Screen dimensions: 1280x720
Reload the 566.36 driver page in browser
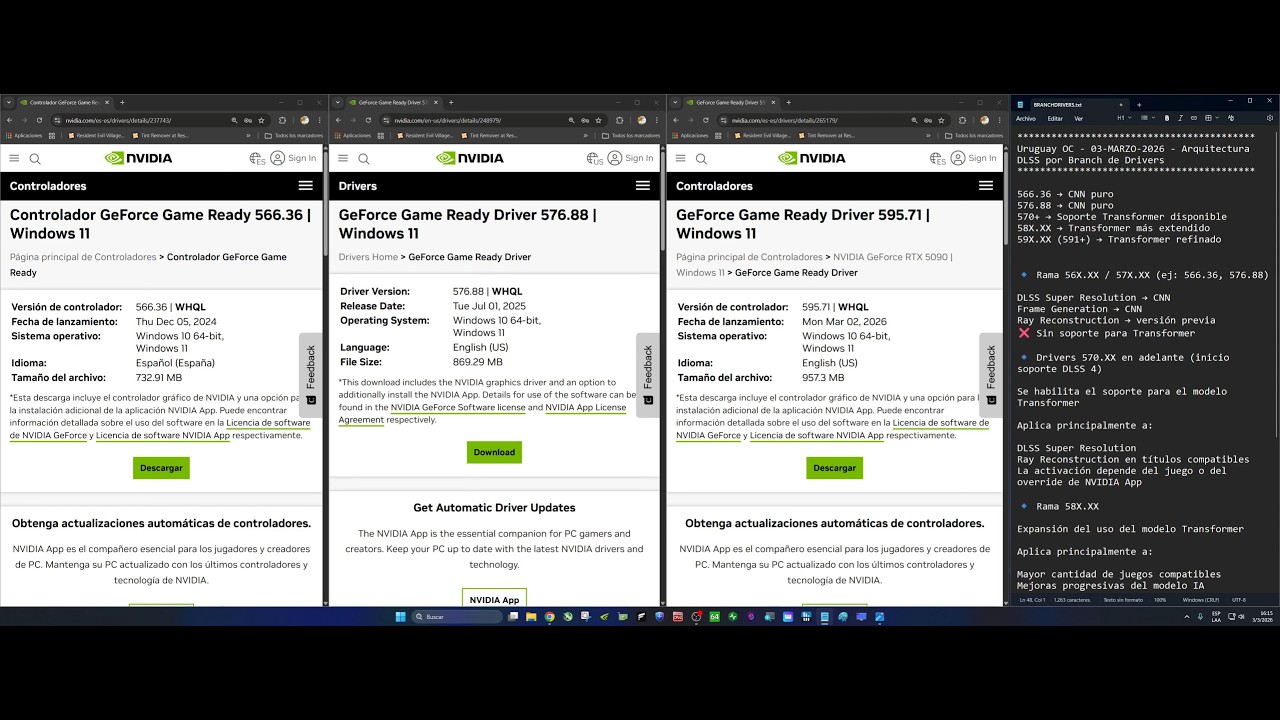[39, 120]
